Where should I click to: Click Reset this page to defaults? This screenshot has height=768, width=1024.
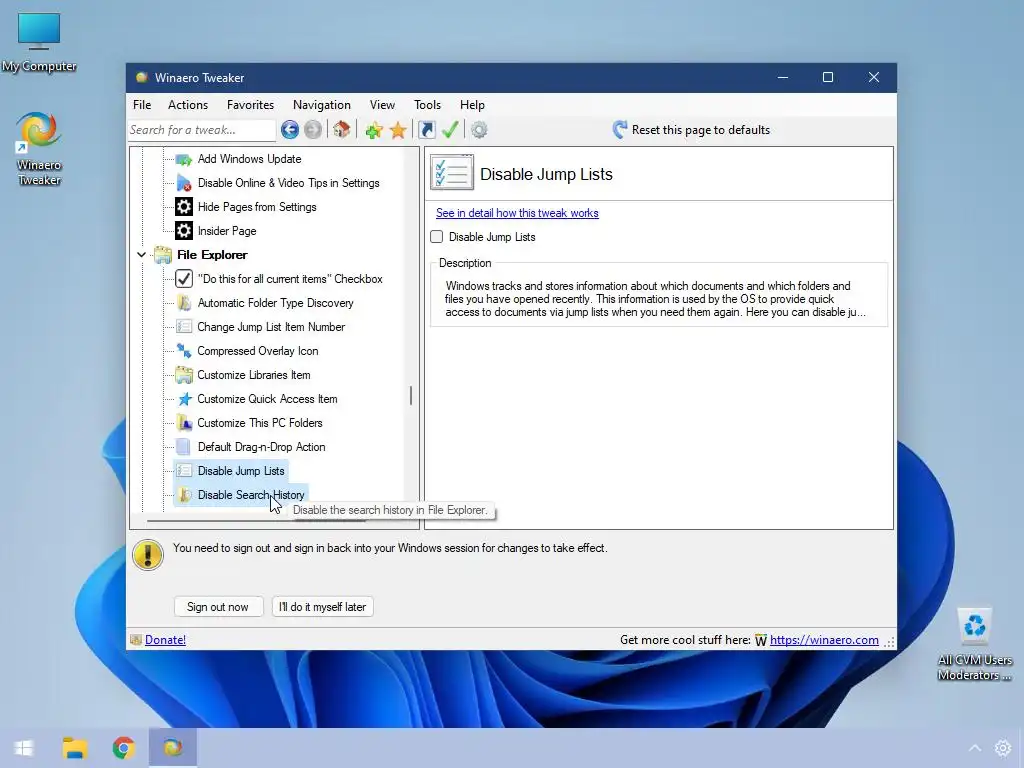click(701, 130)
